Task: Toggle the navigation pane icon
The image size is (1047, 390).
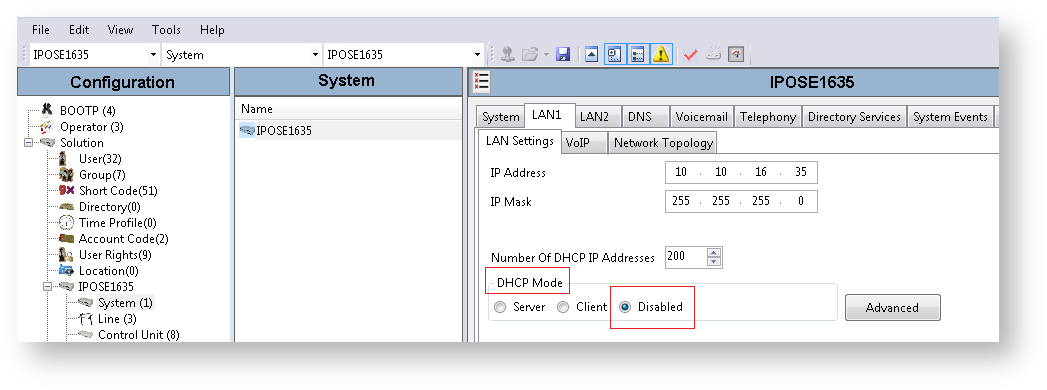Action: click(614, 55)
